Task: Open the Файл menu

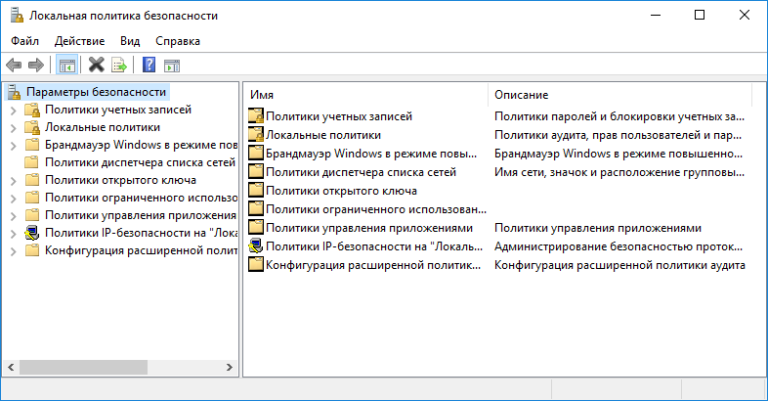Action: [25, 41]
